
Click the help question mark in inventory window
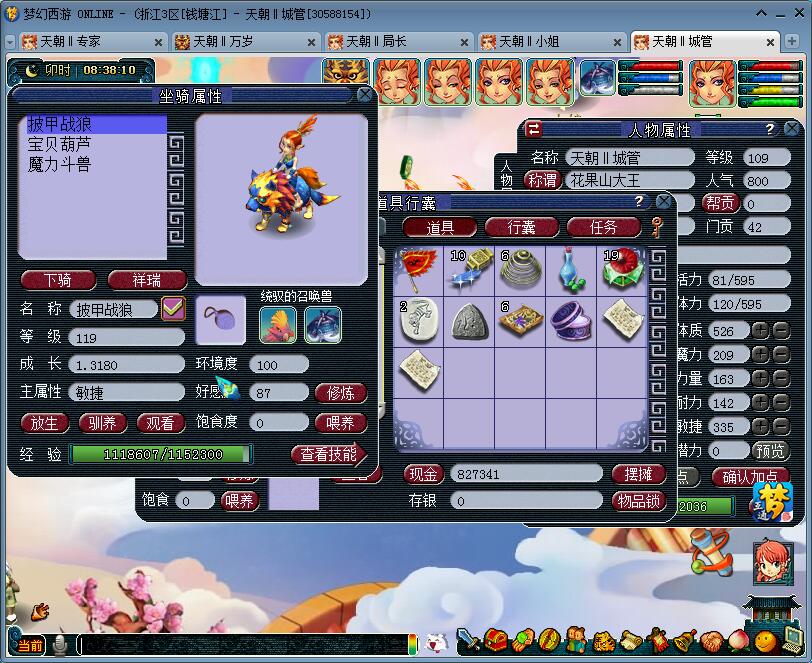coord(639,201)
